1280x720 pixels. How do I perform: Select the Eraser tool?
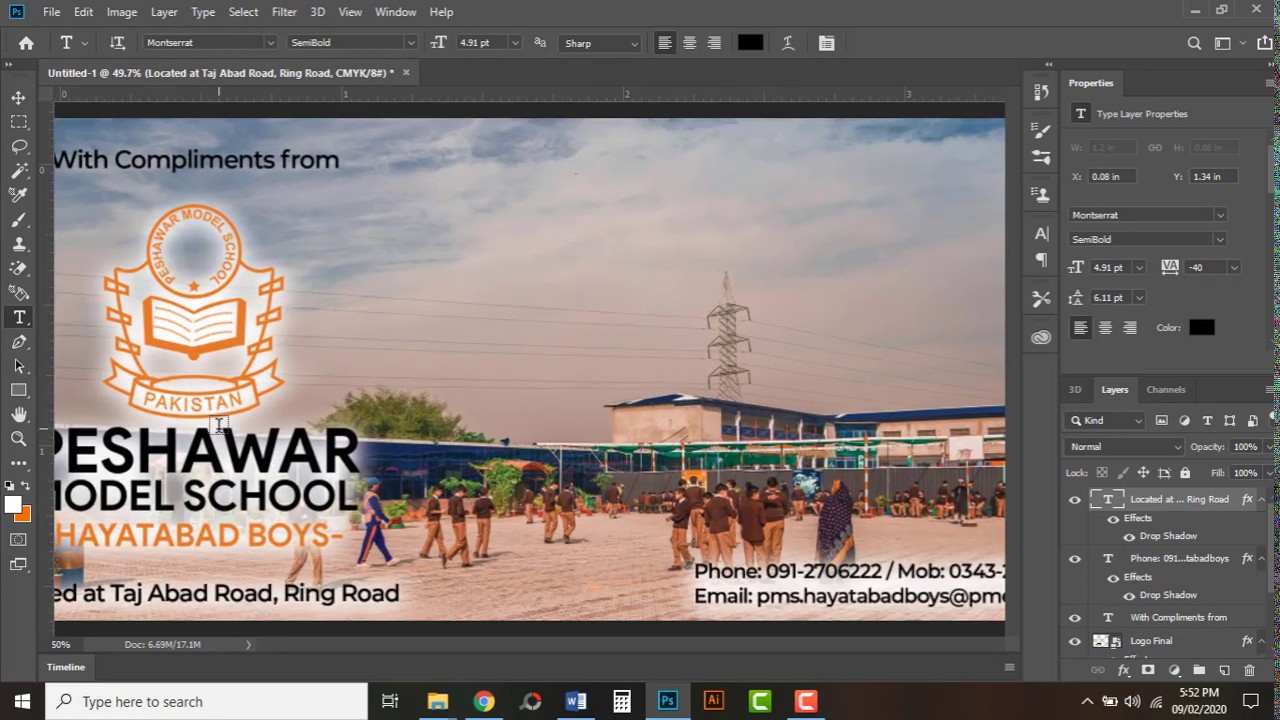pyautogui.click(x=19, y=269)
